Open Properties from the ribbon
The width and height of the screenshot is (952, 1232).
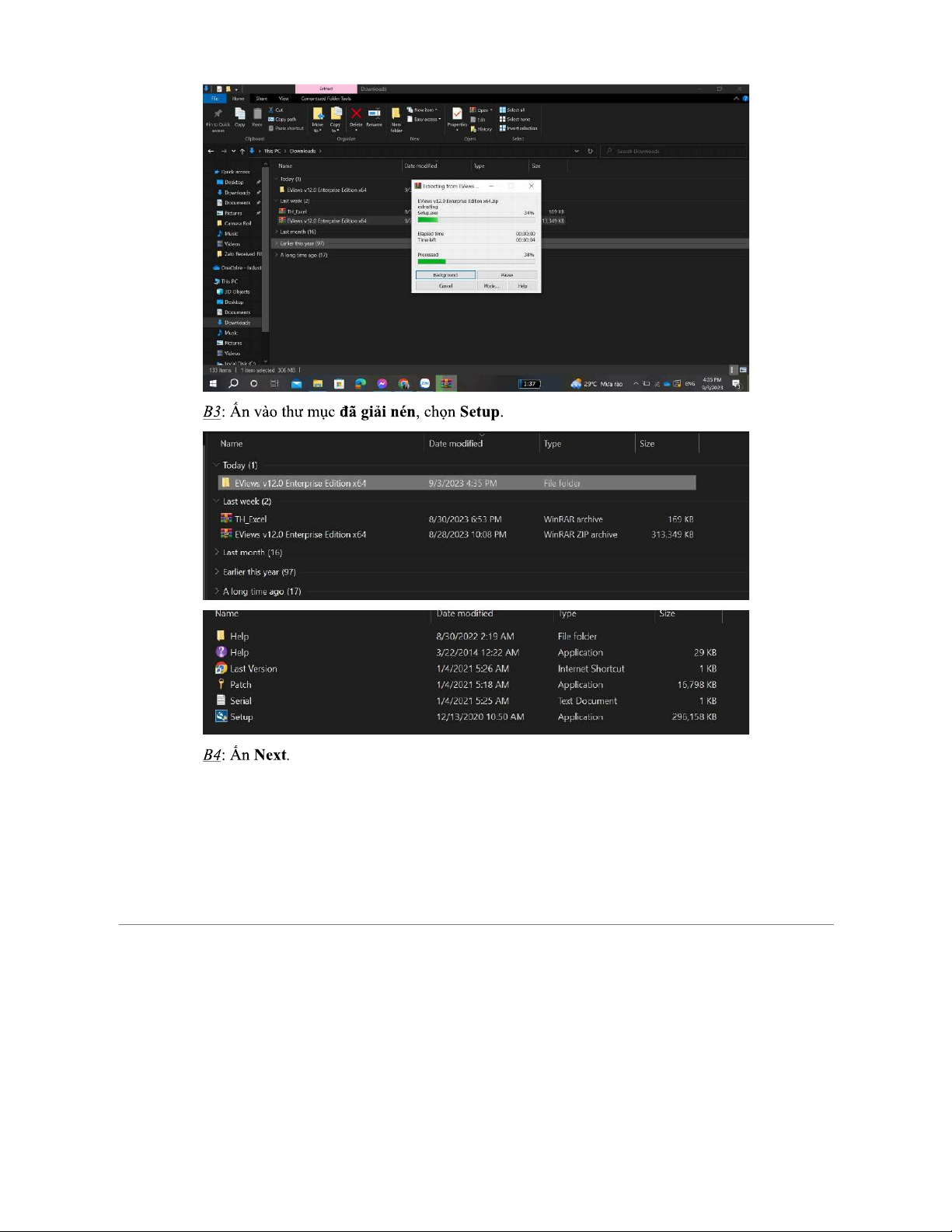(x=457, y=117)
